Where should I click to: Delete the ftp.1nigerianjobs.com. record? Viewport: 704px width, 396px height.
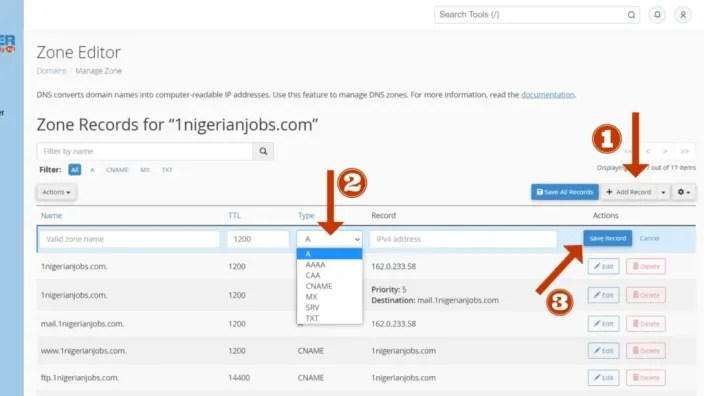[646, 378]
